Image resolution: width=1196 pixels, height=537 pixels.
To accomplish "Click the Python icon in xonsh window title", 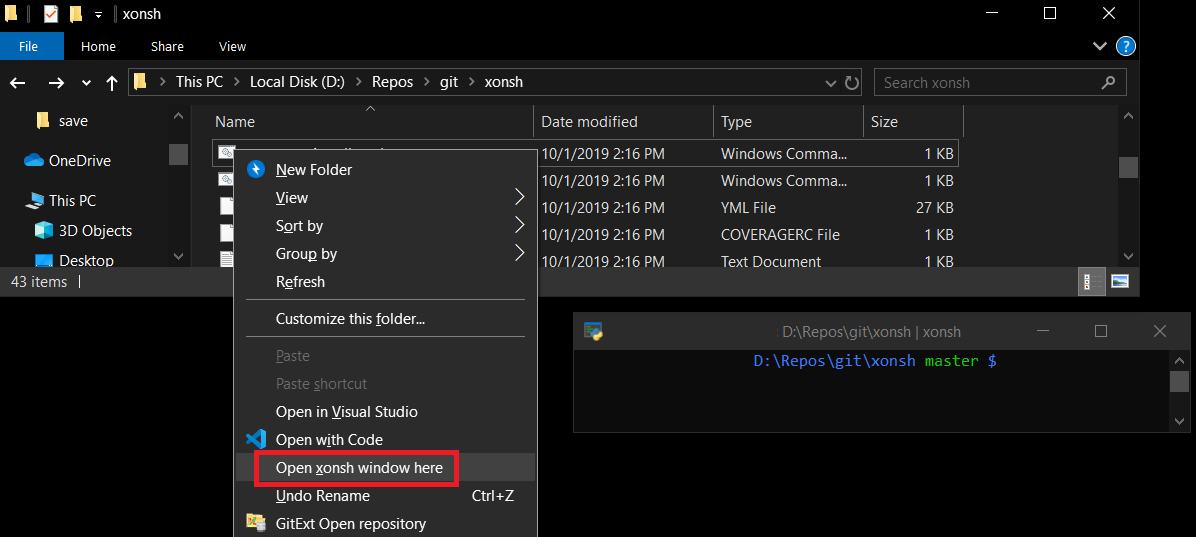I will (x=593, y=331).
